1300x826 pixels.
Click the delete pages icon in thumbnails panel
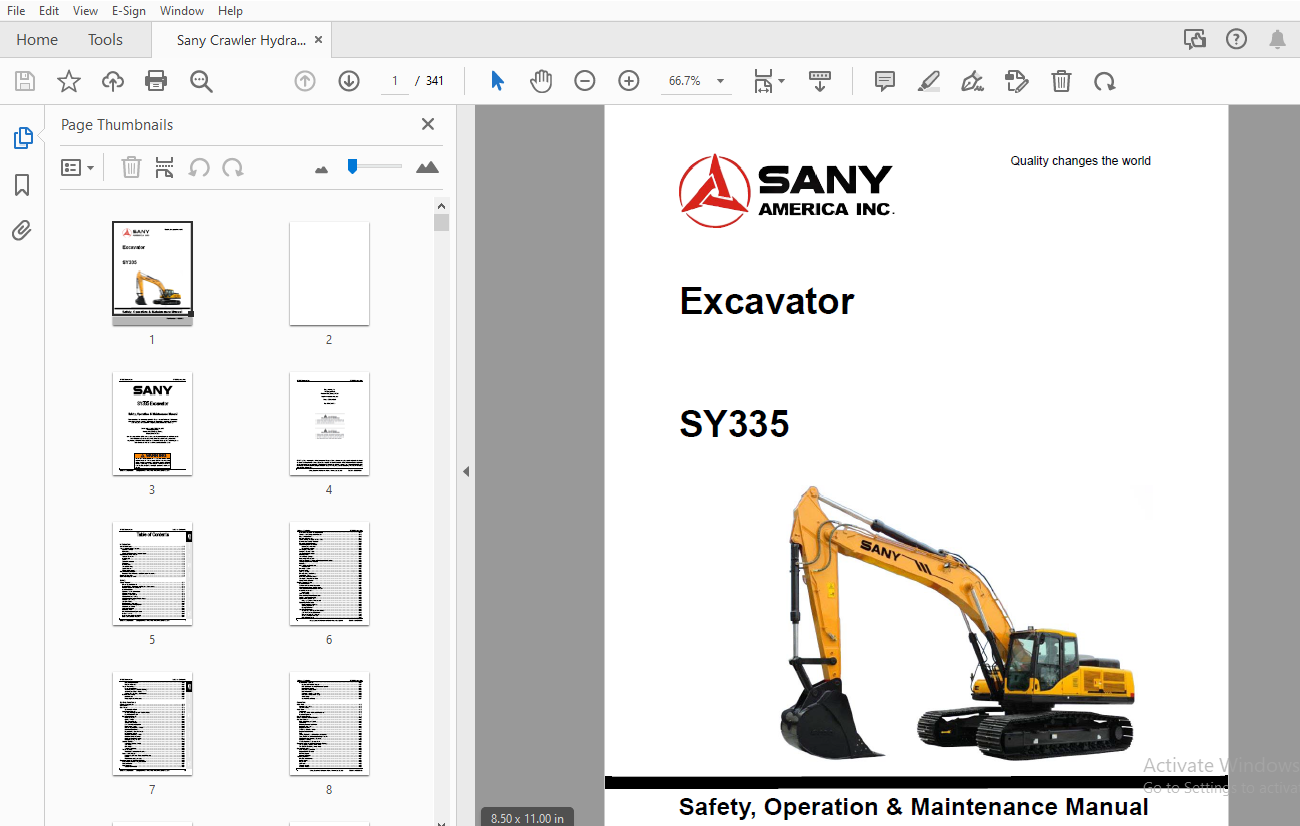click(131, 167)
